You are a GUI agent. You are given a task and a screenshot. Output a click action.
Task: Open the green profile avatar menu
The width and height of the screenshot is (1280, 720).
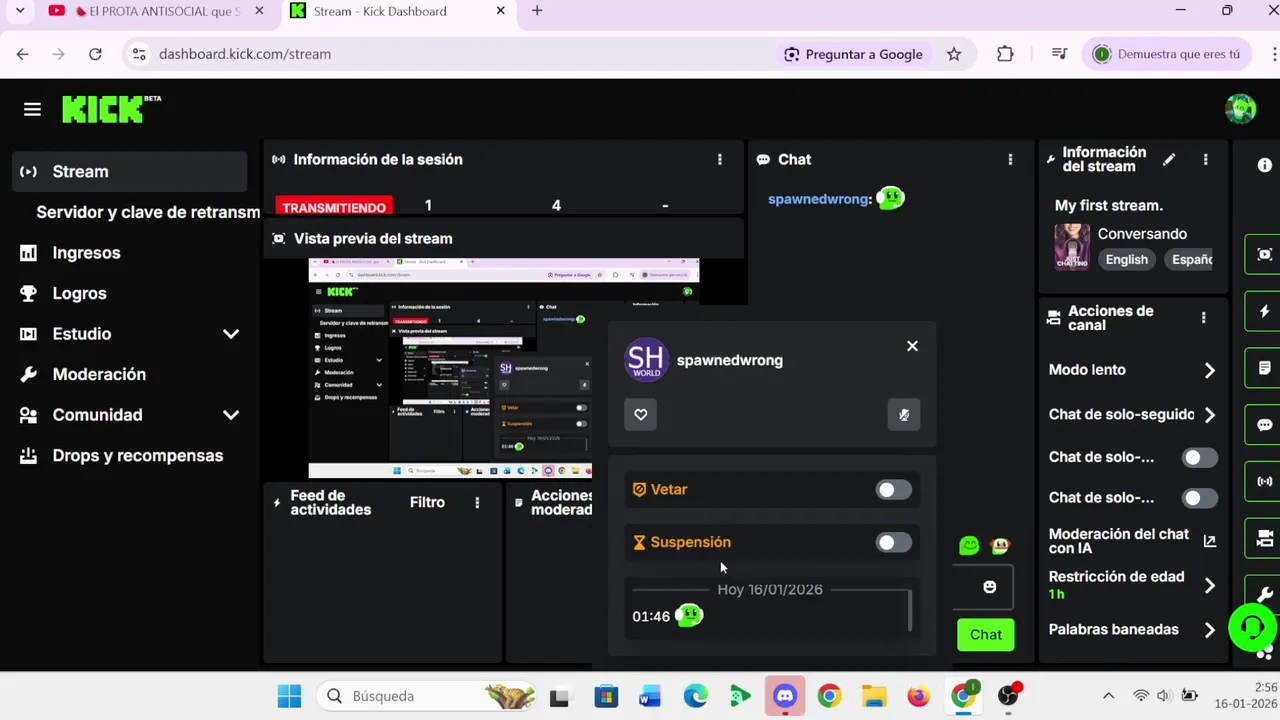tap(1240, 109)
